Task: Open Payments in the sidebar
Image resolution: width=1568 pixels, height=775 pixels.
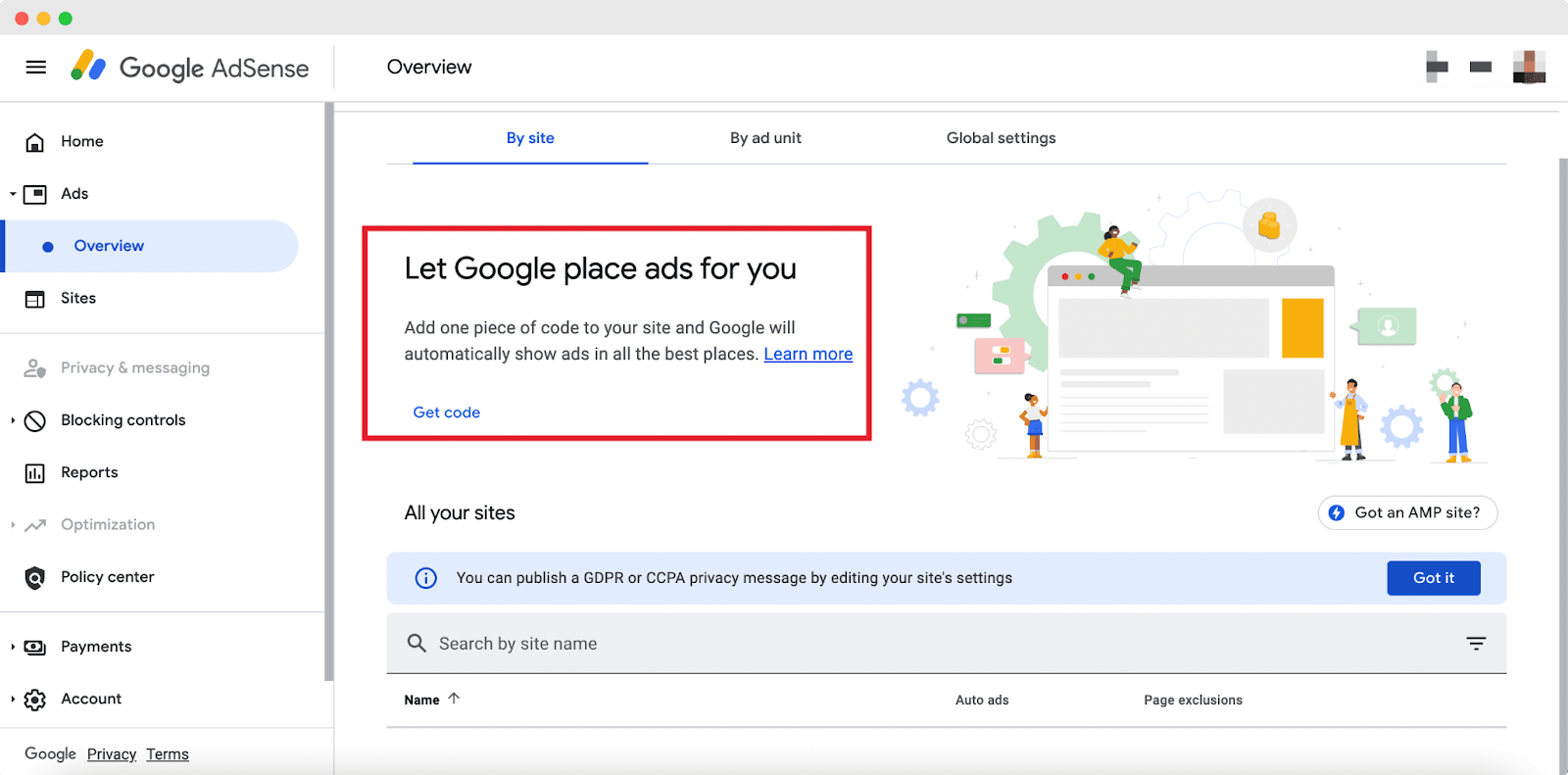Action: [96, 647]
